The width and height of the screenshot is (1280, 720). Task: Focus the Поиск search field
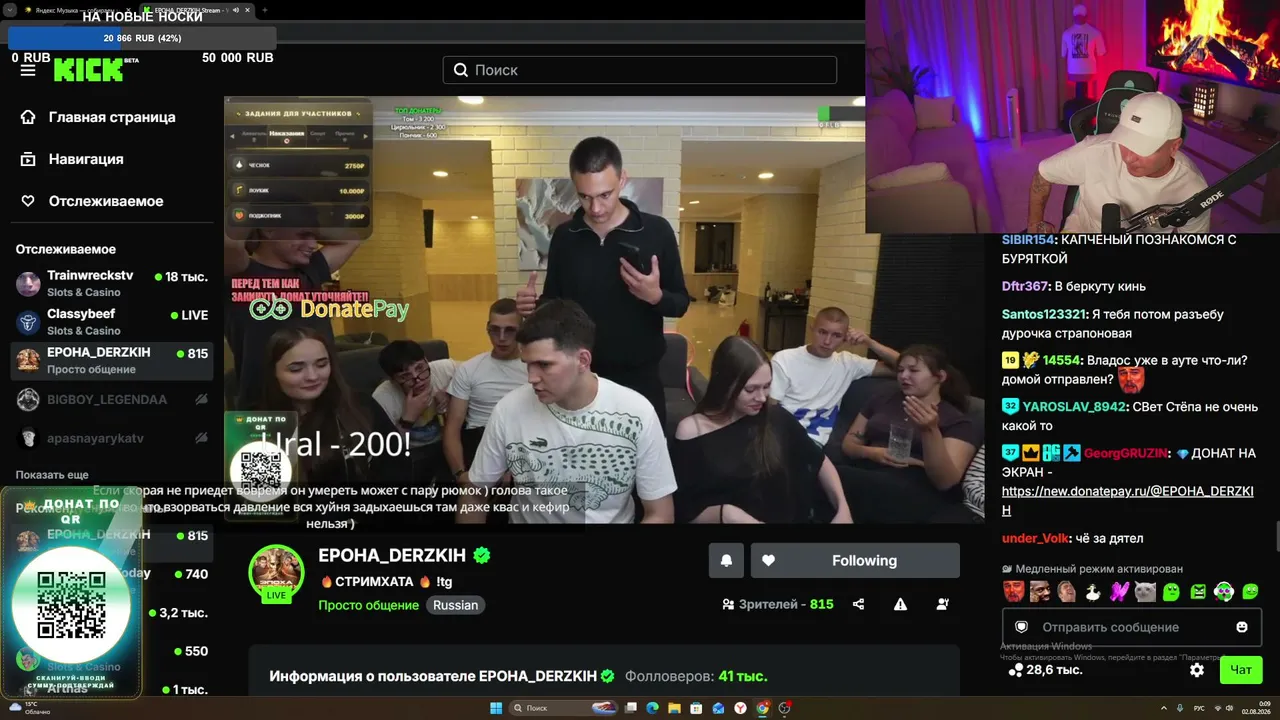pyautogui.click(x=640, y=70)
